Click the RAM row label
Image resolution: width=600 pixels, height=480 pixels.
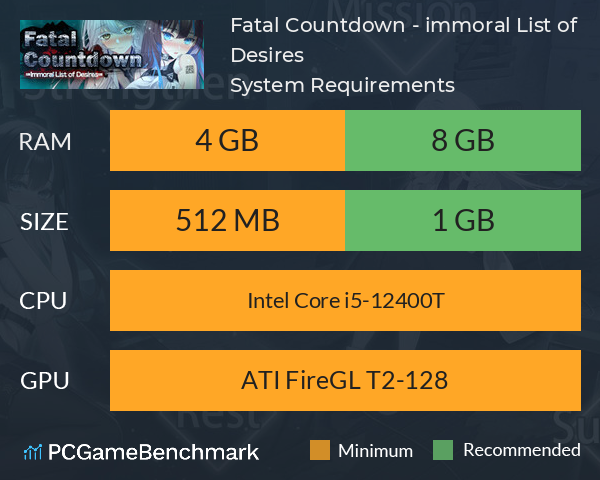pos(45,142)
